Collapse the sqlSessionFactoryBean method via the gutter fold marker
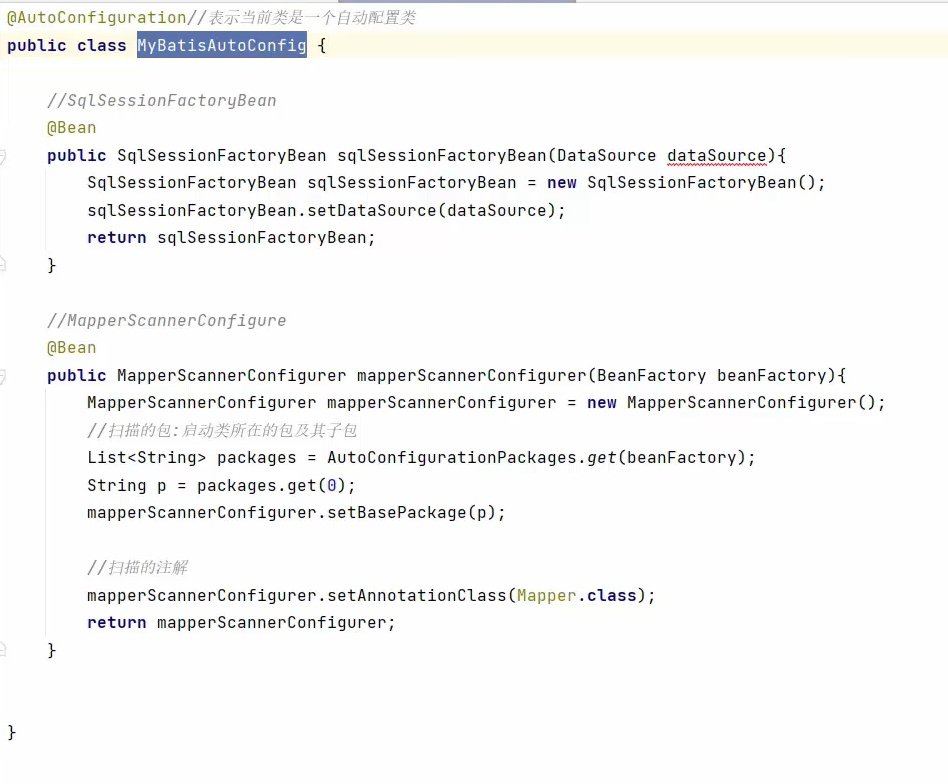 point(2,157)
